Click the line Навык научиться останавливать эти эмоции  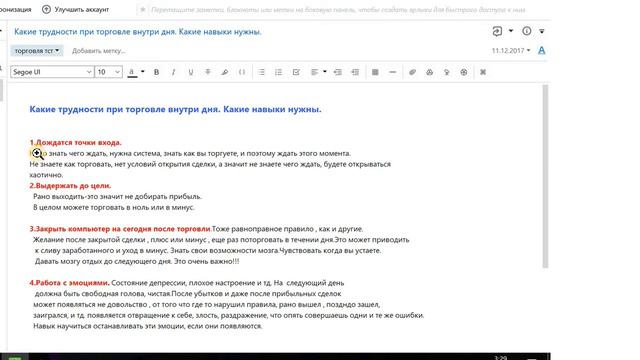coord(148,326)
